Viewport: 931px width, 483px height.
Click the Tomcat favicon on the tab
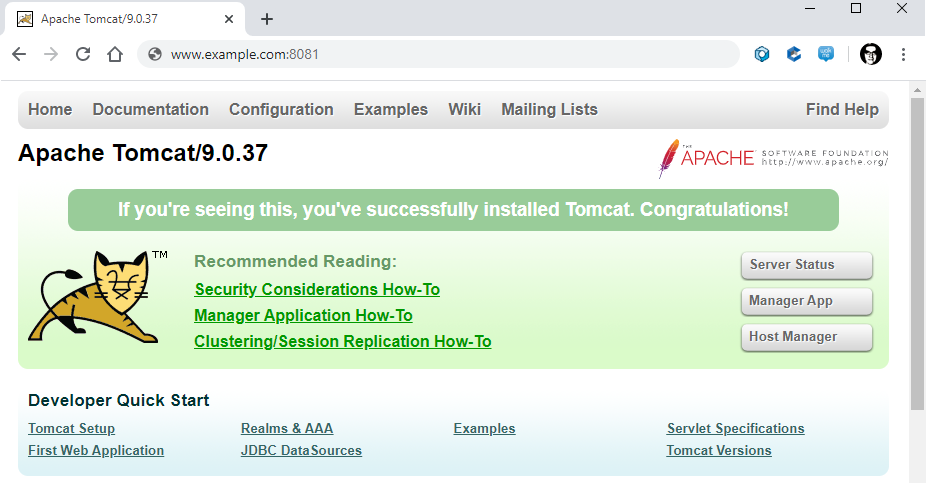[25, 19]
